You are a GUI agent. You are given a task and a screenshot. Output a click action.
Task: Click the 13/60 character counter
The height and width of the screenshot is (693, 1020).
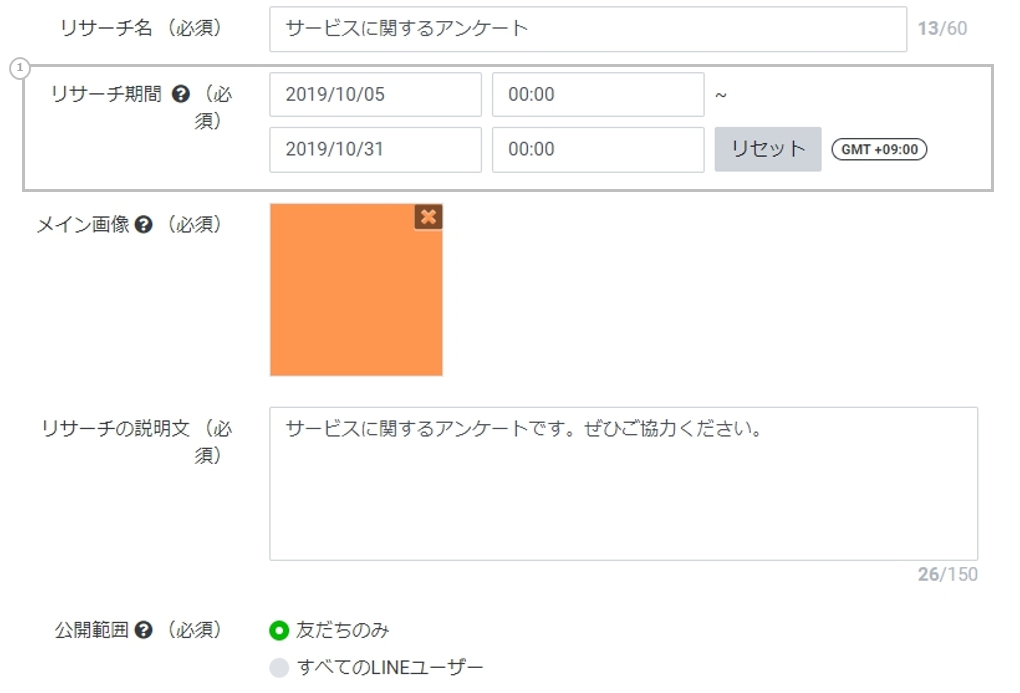pyautogui.click(x=942, y=29)
